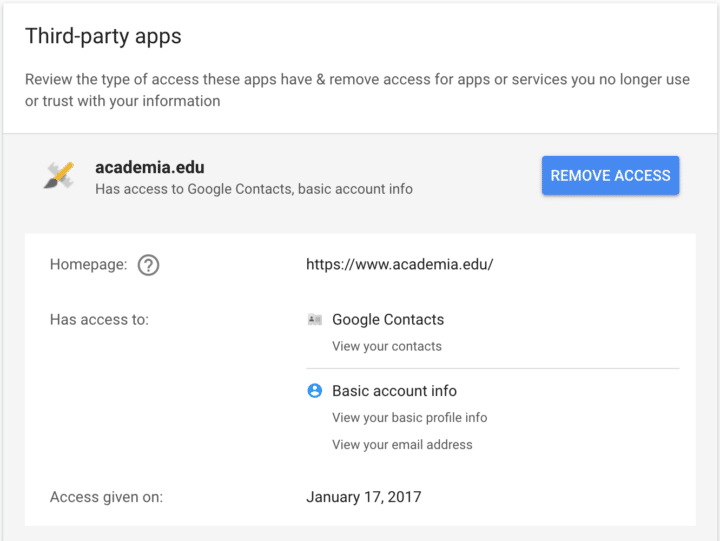
Task: Click the review access description paragraph
Action: [x=357, y=90]
